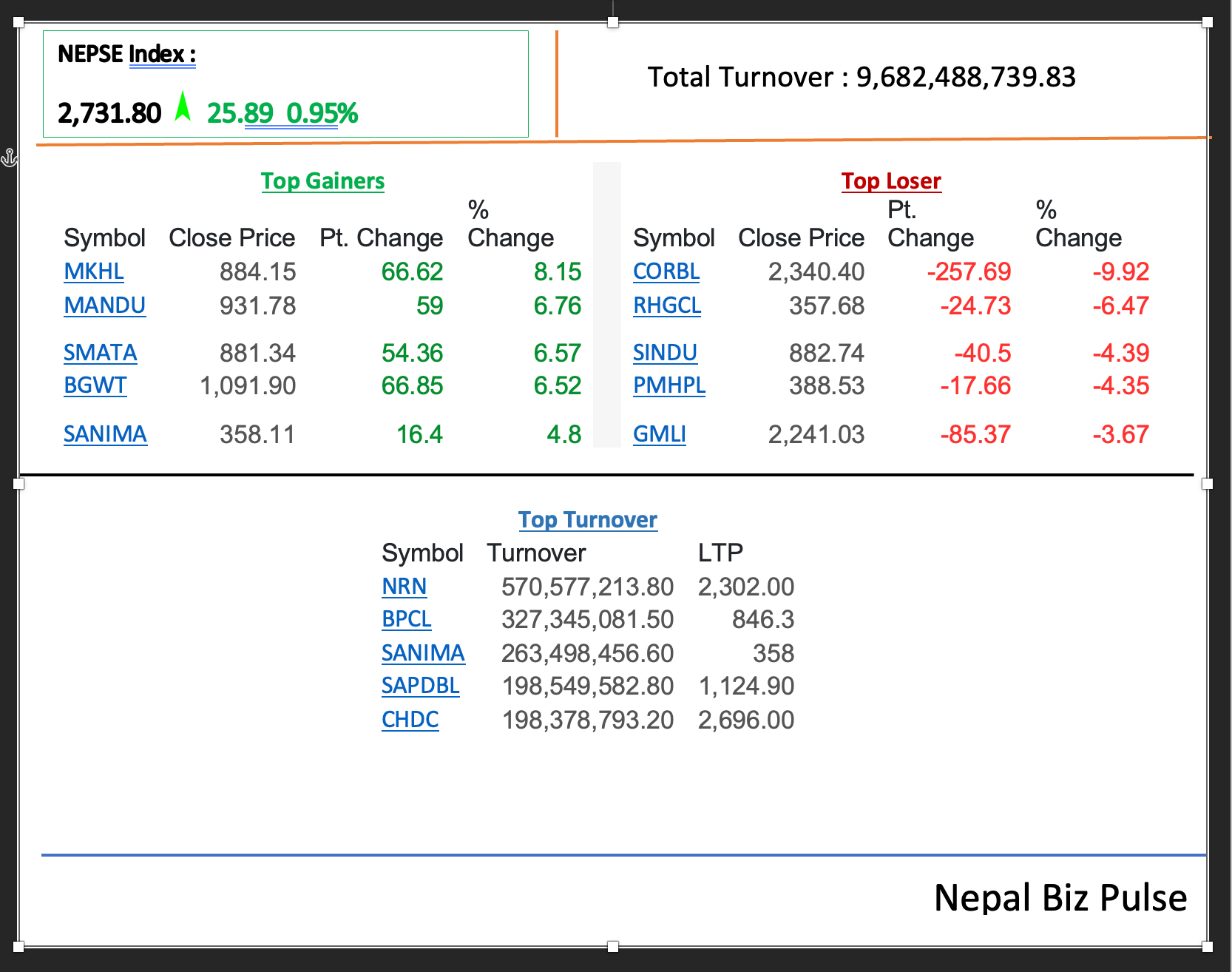1232x972 pixels.
Task: Click the Top Turnover heading
Action: coord(587,520)
